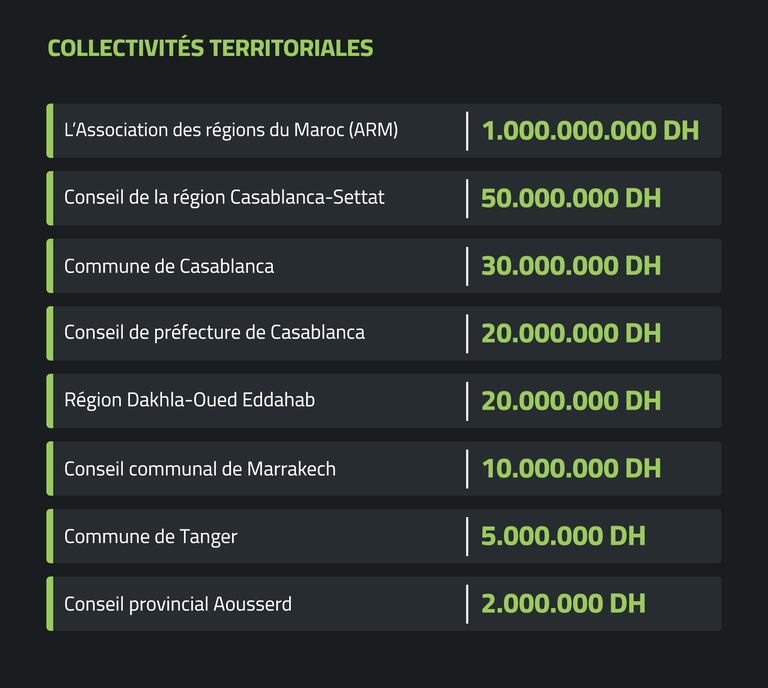The width and height of the screenshot is (768, 688).
Task: Click the 50.000.000 DH amount
Action: (x=571, y=198)
